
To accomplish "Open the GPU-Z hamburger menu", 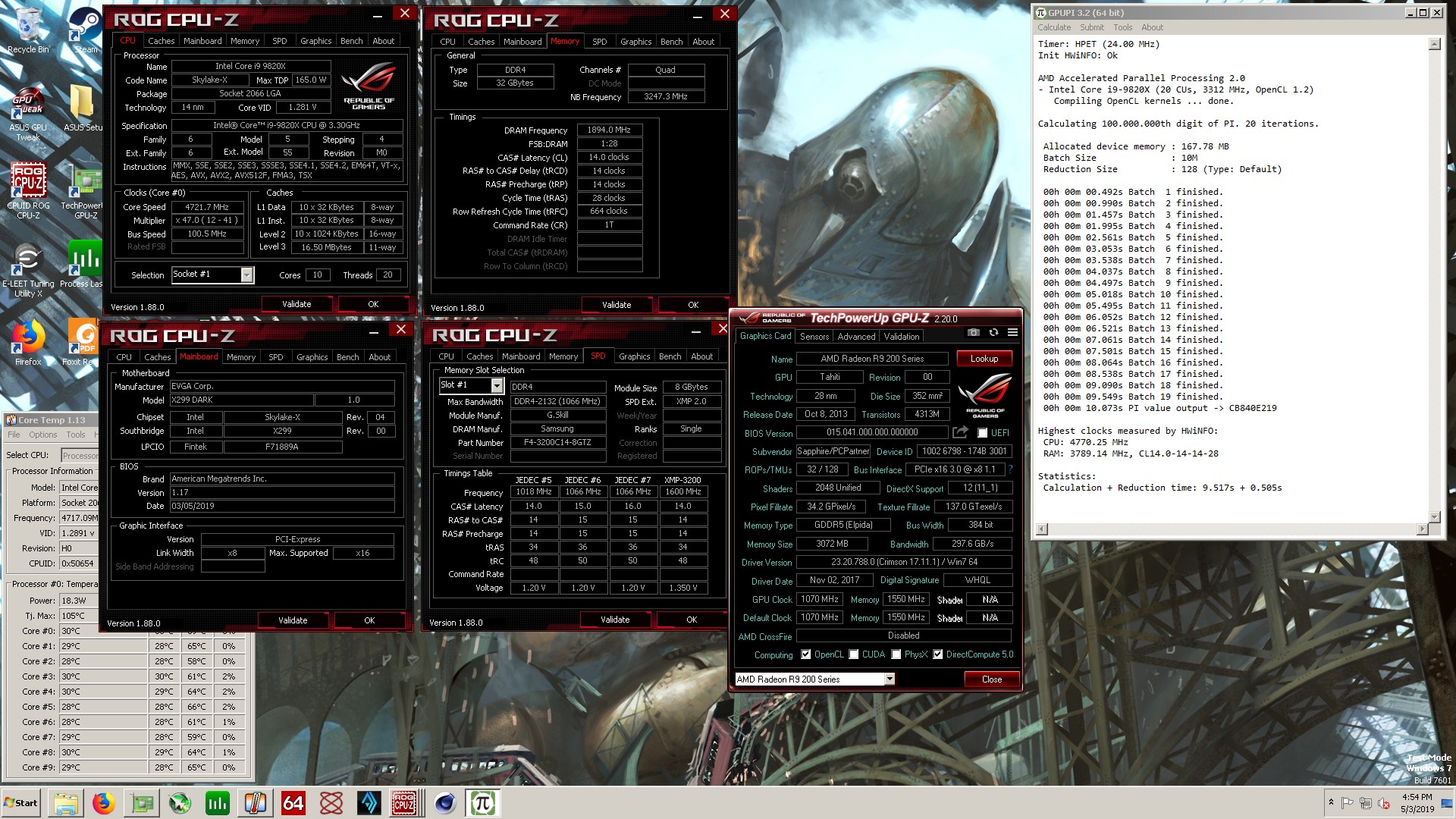I will click(1012, 332).
